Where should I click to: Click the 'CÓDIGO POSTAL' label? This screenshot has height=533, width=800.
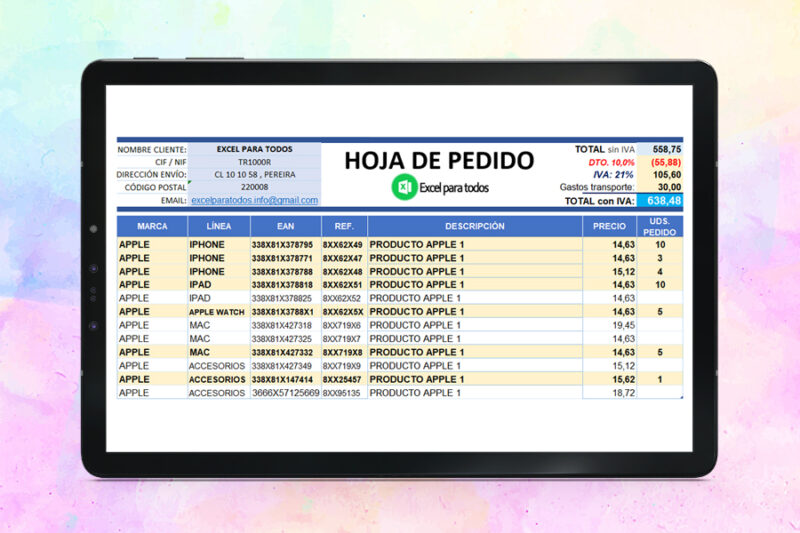click(x=155, y=188)
